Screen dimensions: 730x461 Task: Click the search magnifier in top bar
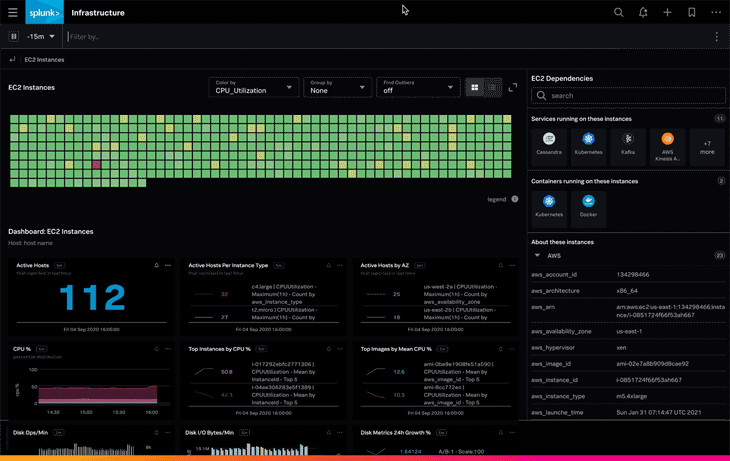pos(619,13)
